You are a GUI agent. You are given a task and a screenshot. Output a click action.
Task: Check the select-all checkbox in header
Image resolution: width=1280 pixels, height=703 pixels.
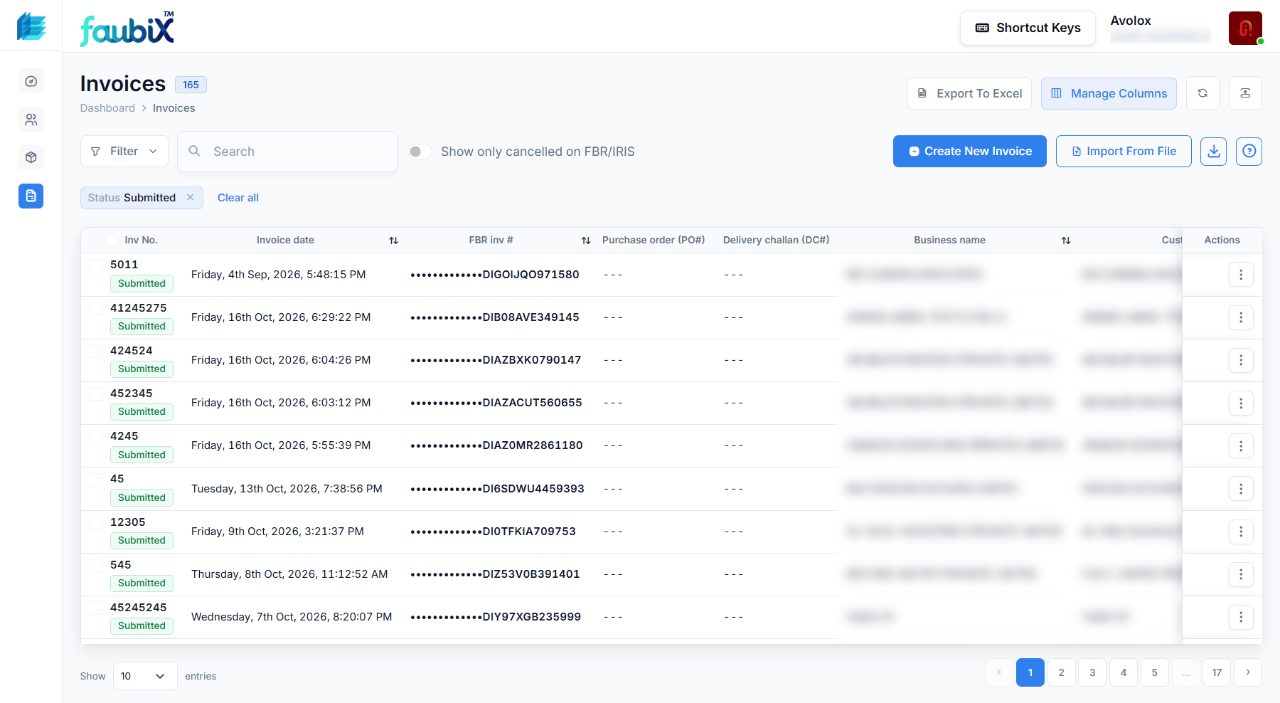pos(111,240)
